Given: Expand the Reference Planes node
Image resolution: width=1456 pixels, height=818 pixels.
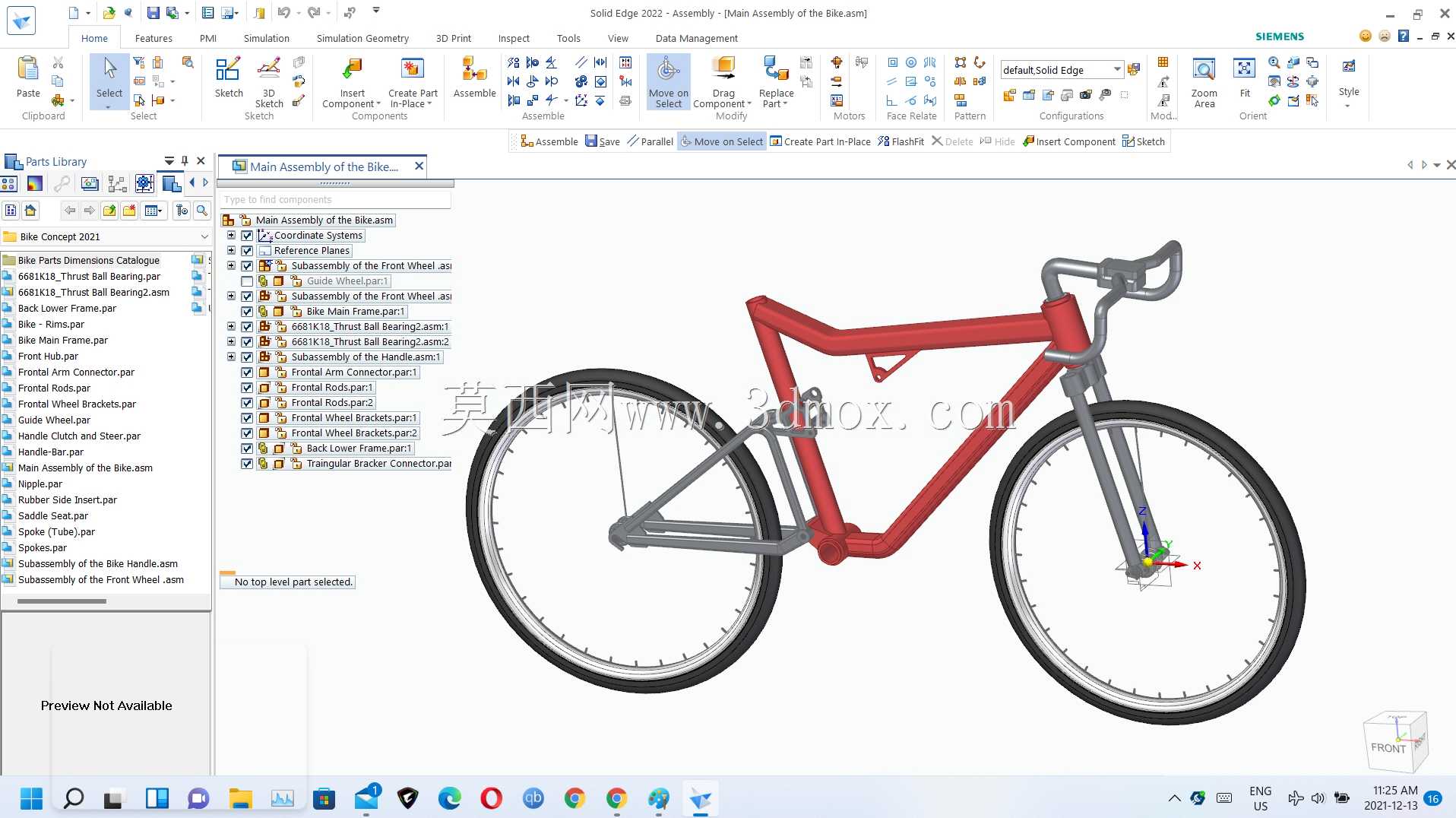Looking at the screenshot, I should tap(231, 251).
